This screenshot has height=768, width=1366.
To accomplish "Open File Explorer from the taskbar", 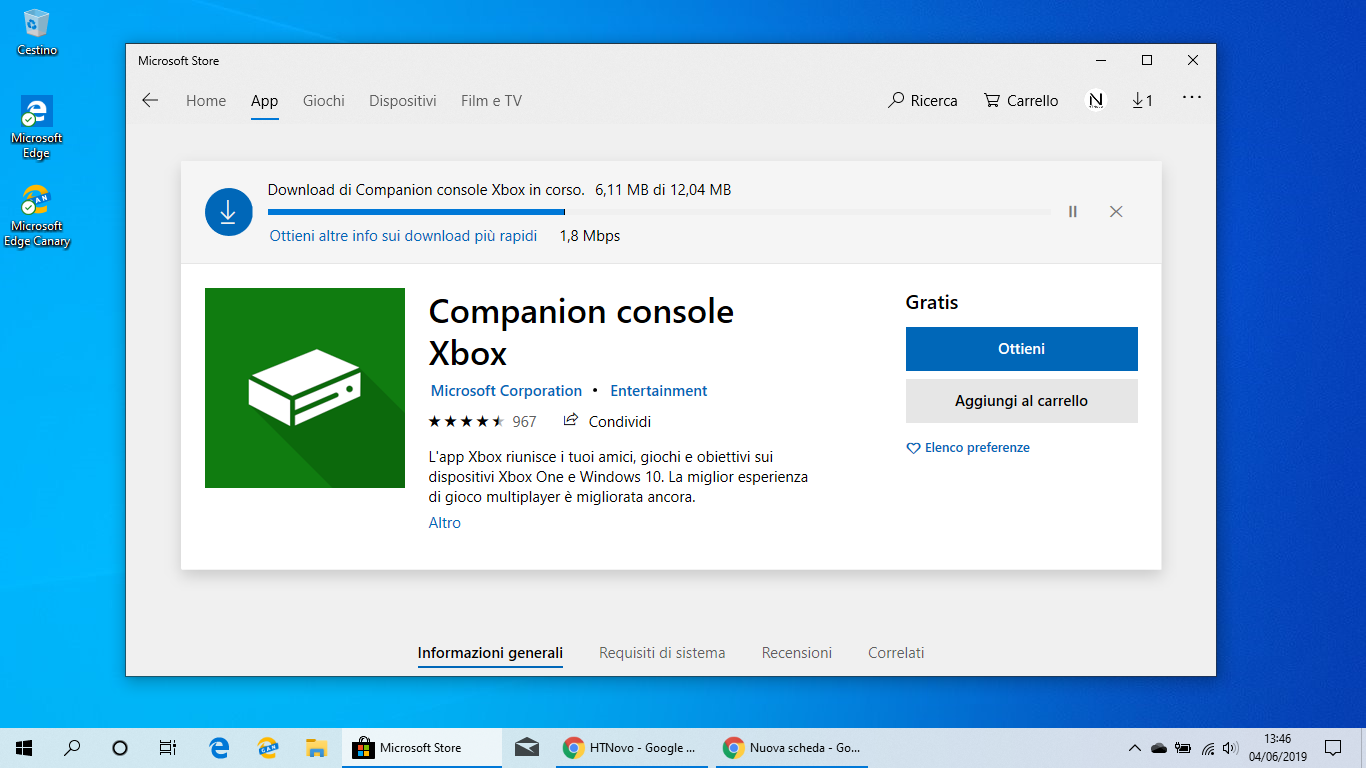I will (317, 747).
